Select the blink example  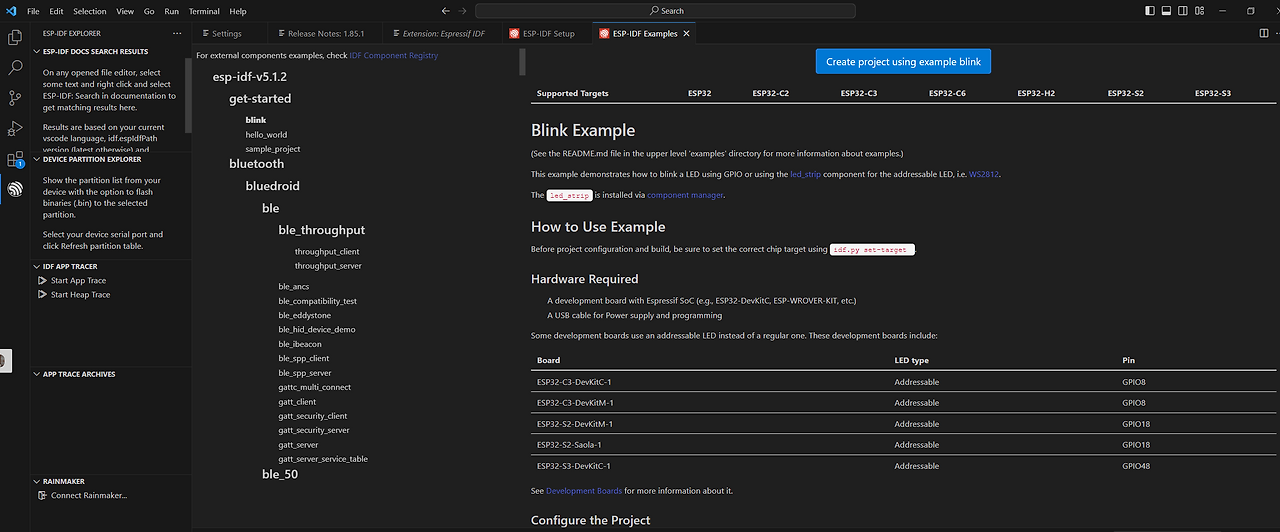click(x=256, y=120)
